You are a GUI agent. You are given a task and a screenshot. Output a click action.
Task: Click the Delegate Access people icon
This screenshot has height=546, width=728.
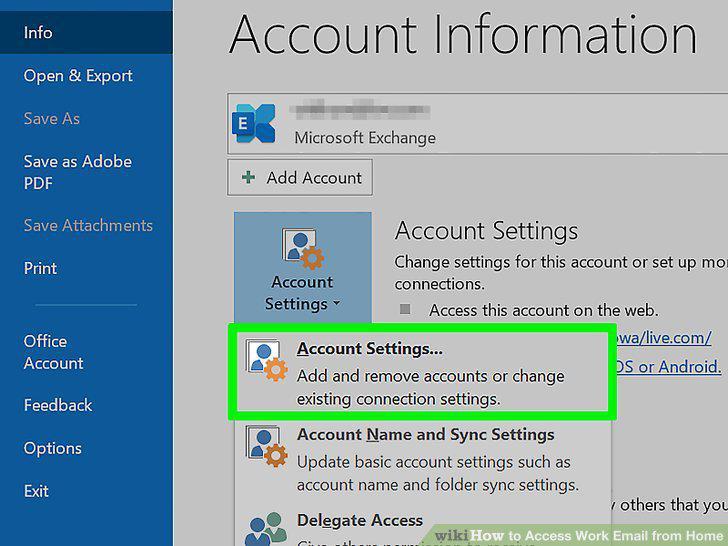[x=266, y=529]
